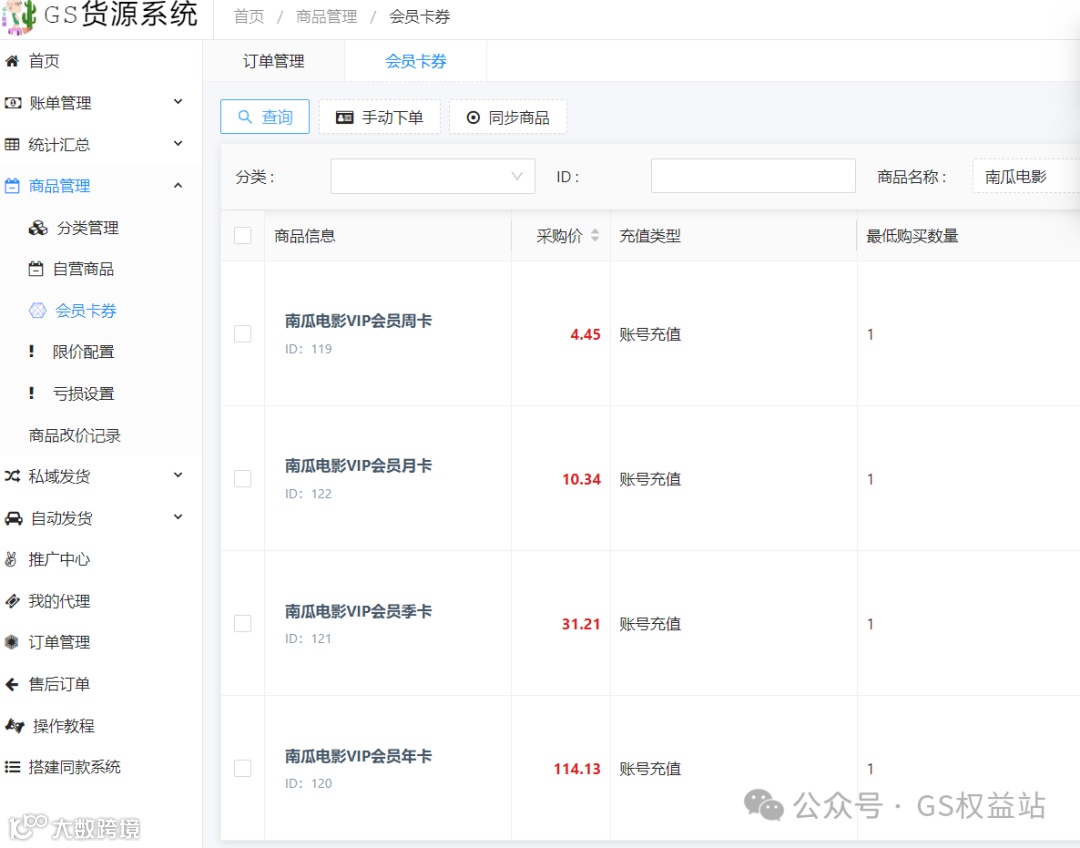
Task: Click the 商品信息 column header
Action: pyautogui.click(x=304, y=236)
